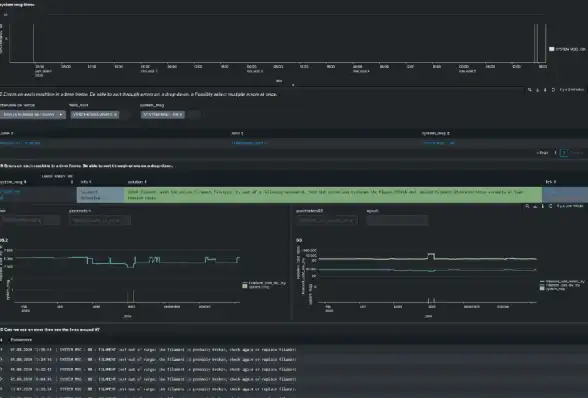588x398 pixels.
Task: Click the blue-gray info cell beside solution
Action: 100,195
